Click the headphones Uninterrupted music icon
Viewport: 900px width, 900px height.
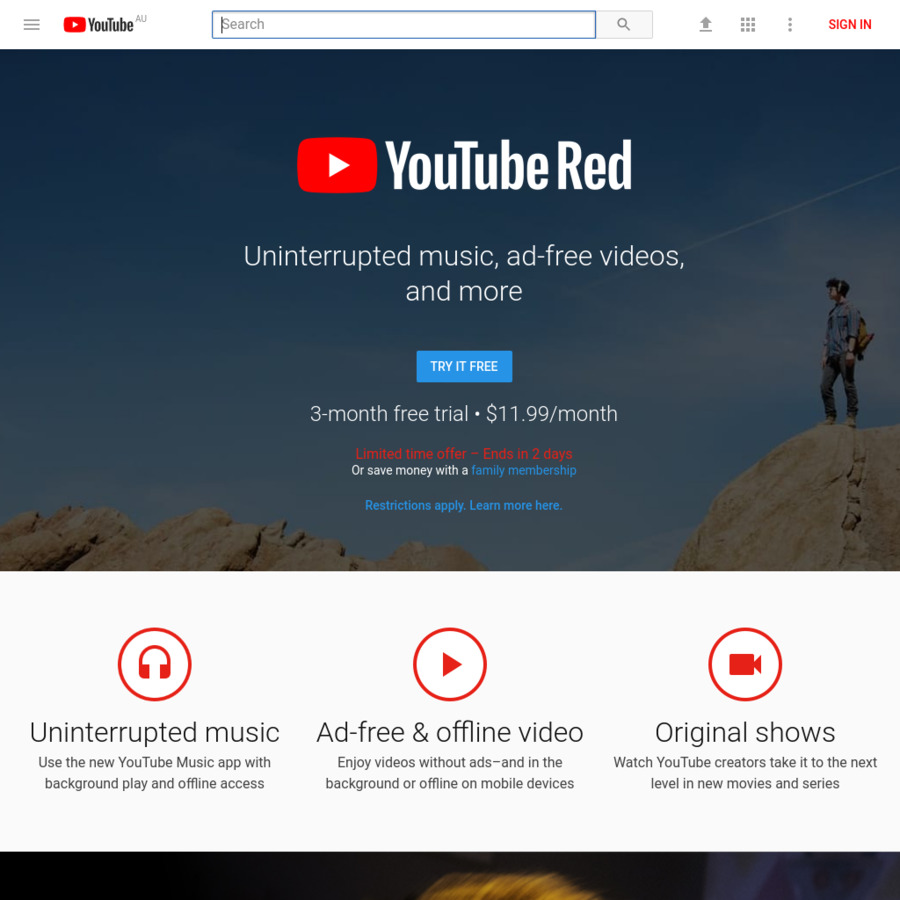pyautogui.click(x=154, y=664)
